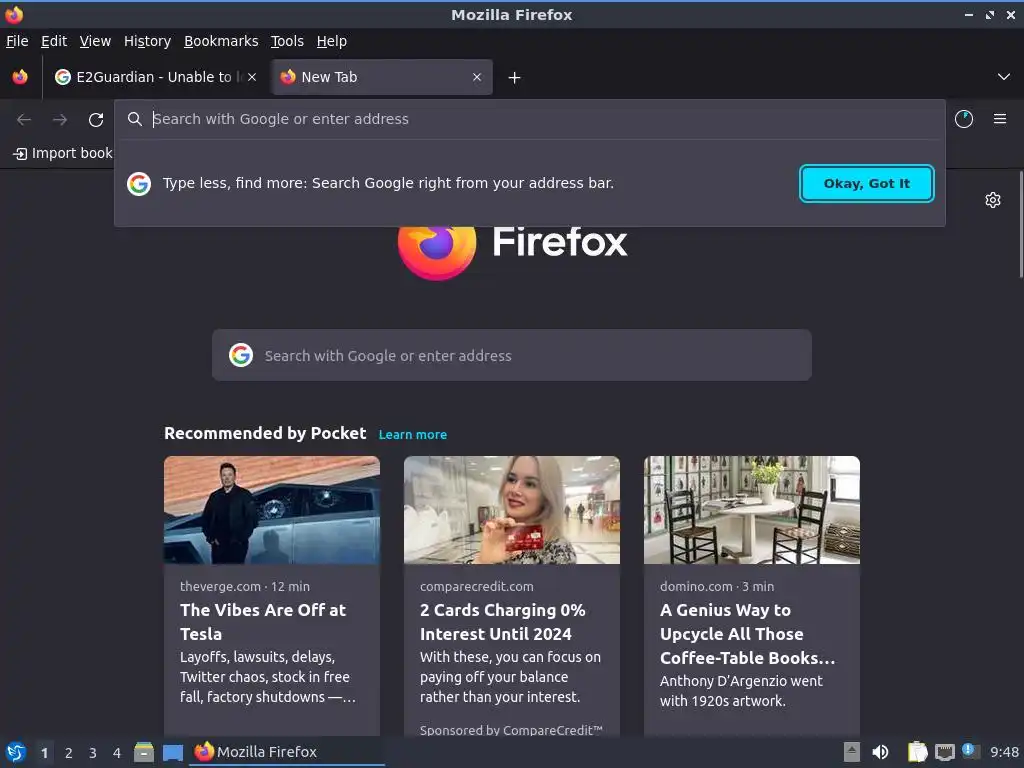The width and height of the screenshot is (1024, 768).
Task: Click "theverge.com · 12 min" source text
Action: pyautogui.click(x=245, y=586)
